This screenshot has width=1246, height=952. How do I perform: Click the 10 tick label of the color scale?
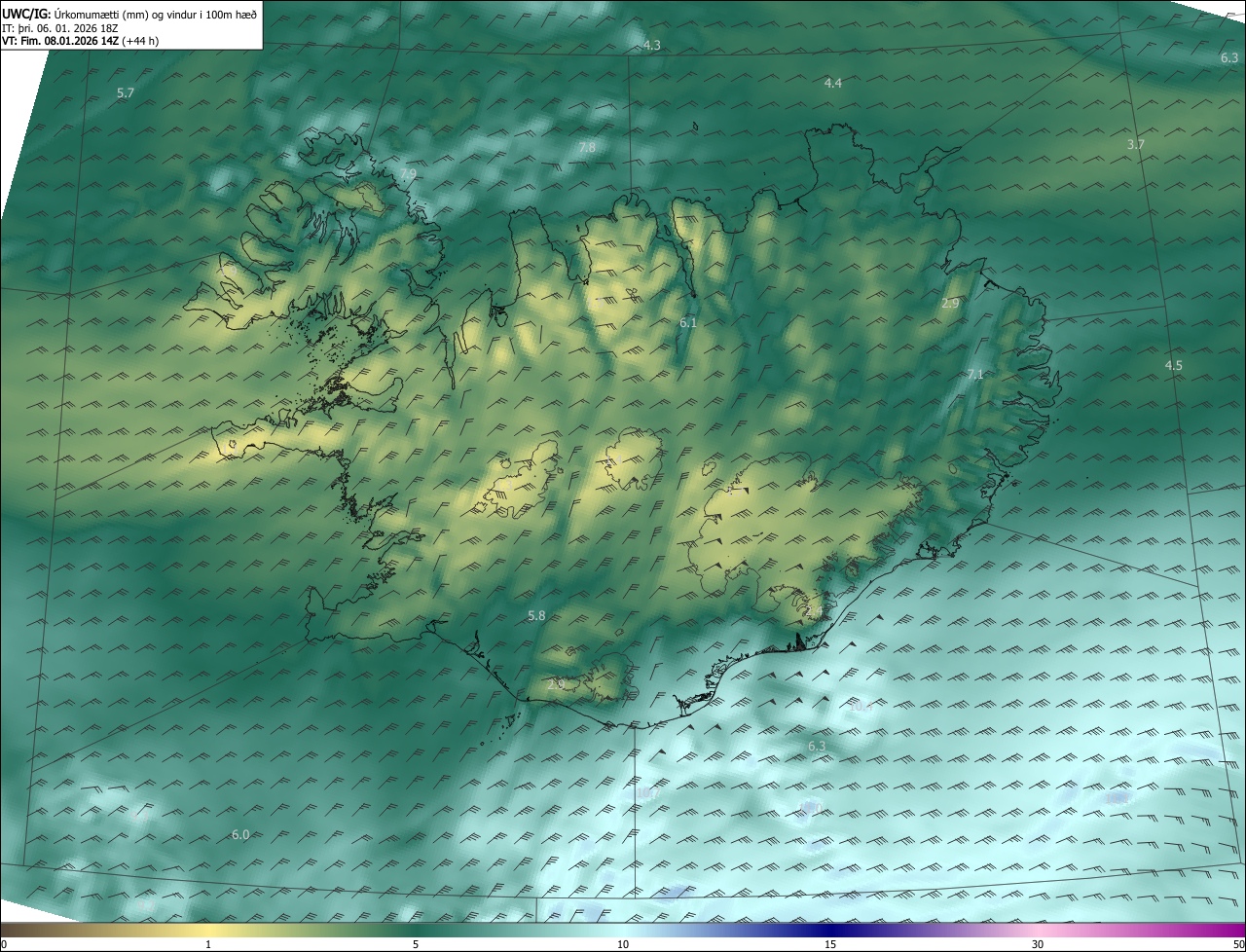(x=623, y=944)
